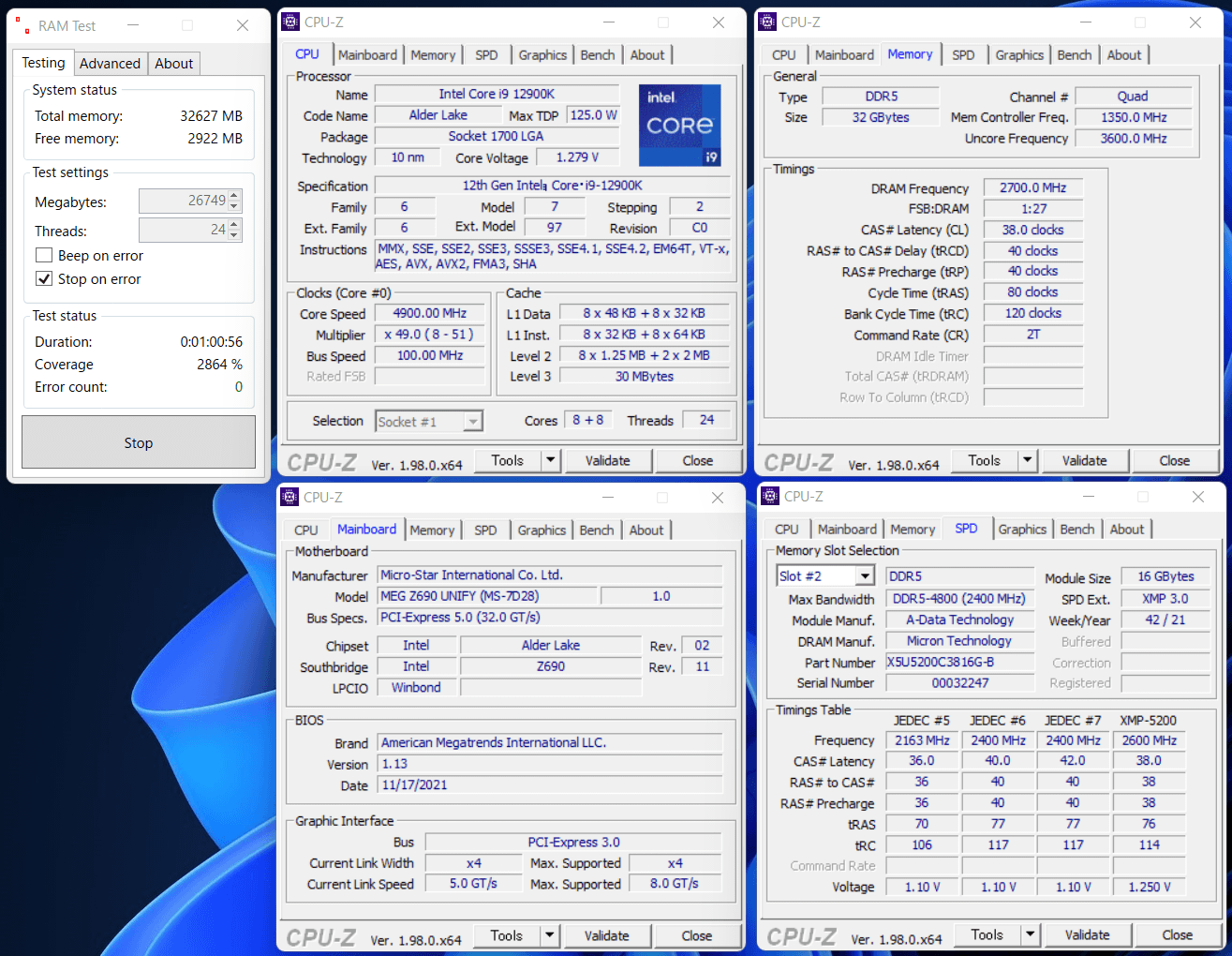Click CPU-Z title icon in Memory window
Screen dimensions: 1232x956
click(768, 22)
